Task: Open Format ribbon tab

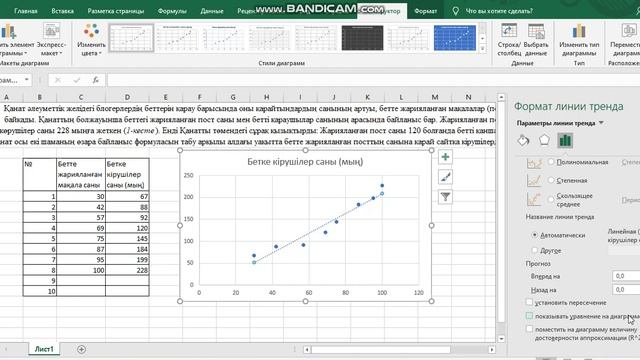Action: pyautogui.click(x=425, y=11)
